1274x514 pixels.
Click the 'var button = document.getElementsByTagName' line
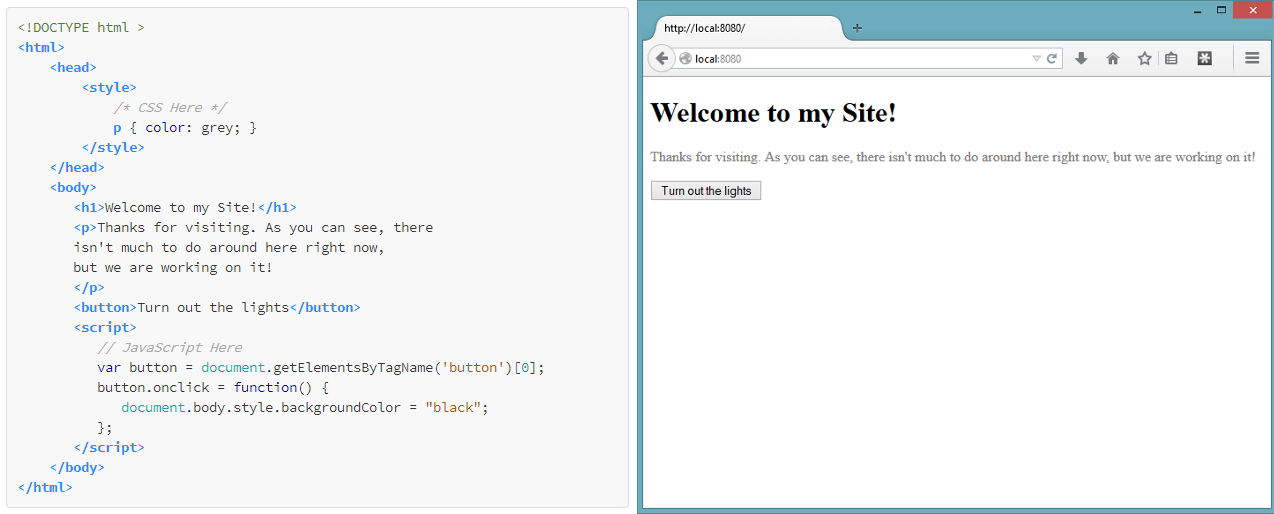coord(321,368)
